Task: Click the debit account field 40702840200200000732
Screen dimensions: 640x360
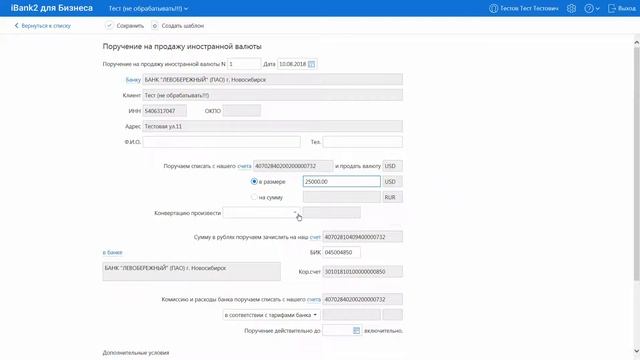Action: [x=293, y=166]
